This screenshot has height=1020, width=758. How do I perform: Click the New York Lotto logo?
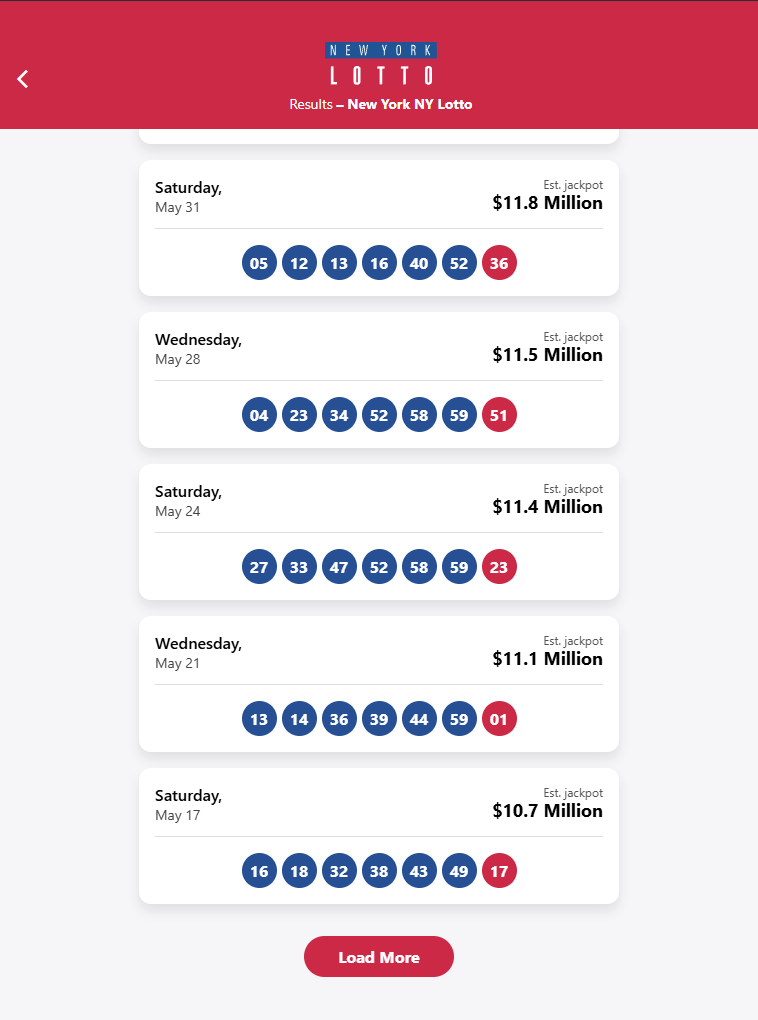click(x=381, y=63)
